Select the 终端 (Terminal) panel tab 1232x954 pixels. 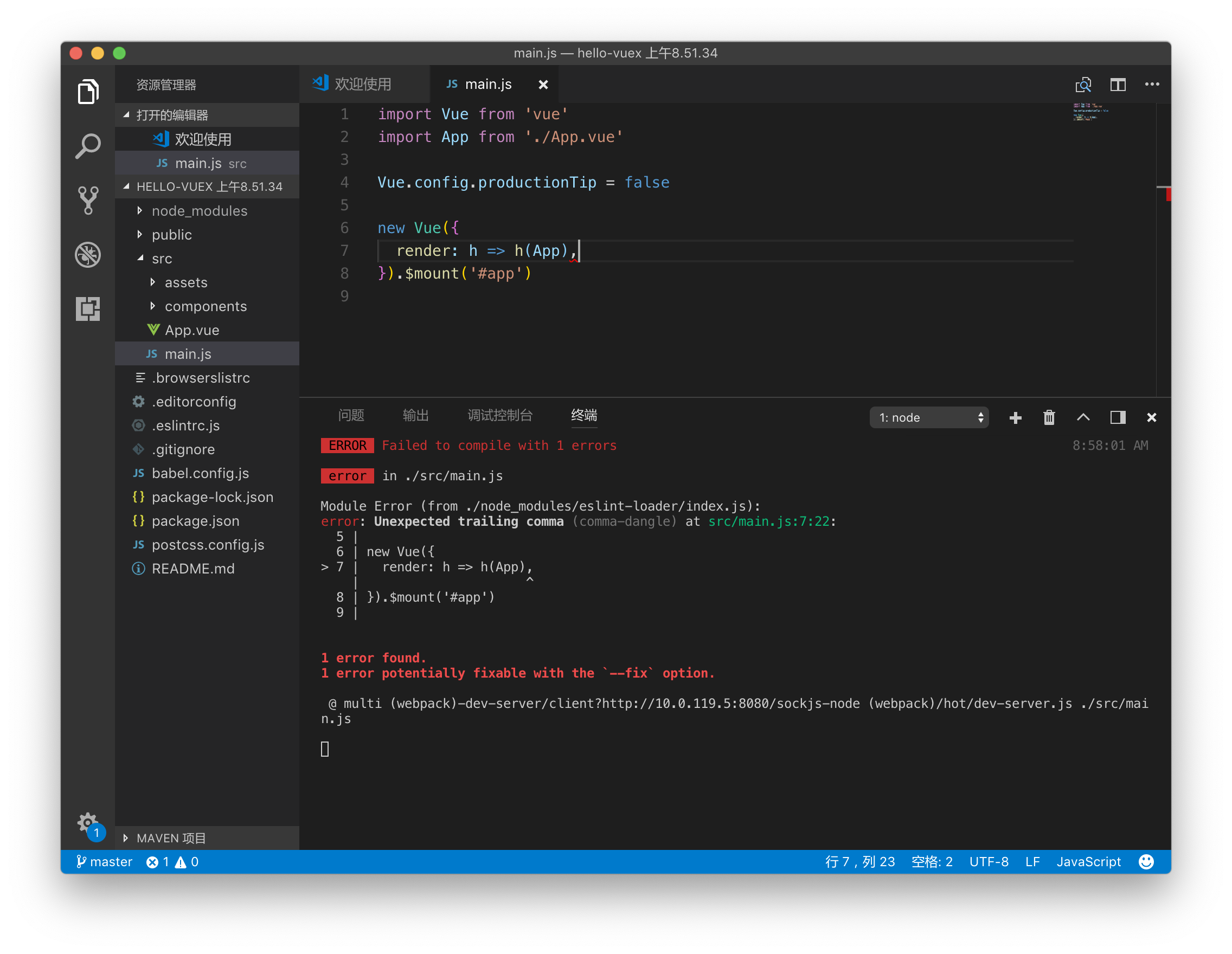[584, 416]
